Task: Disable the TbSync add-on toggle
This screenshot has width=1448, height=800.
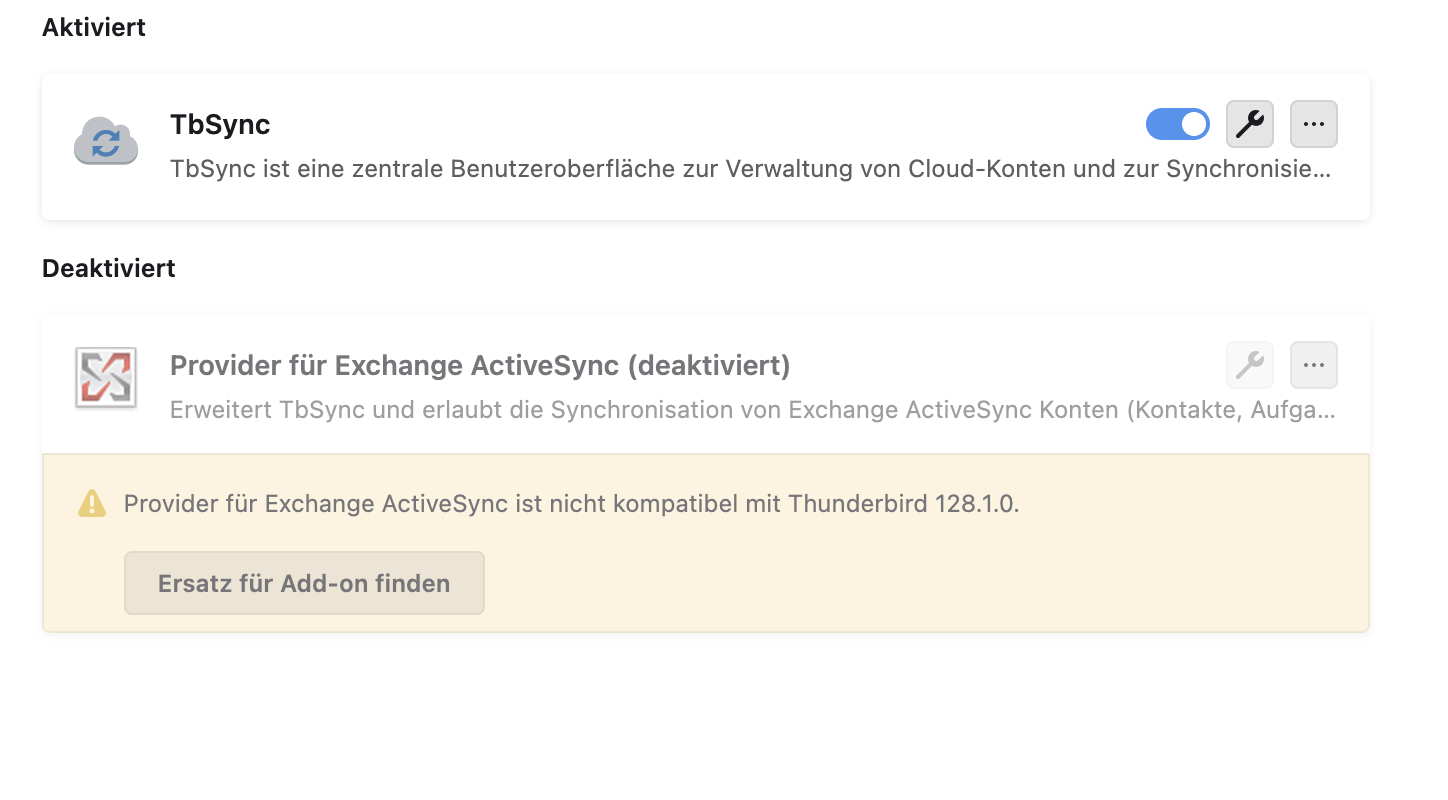Action: (x=1178, y=125)
